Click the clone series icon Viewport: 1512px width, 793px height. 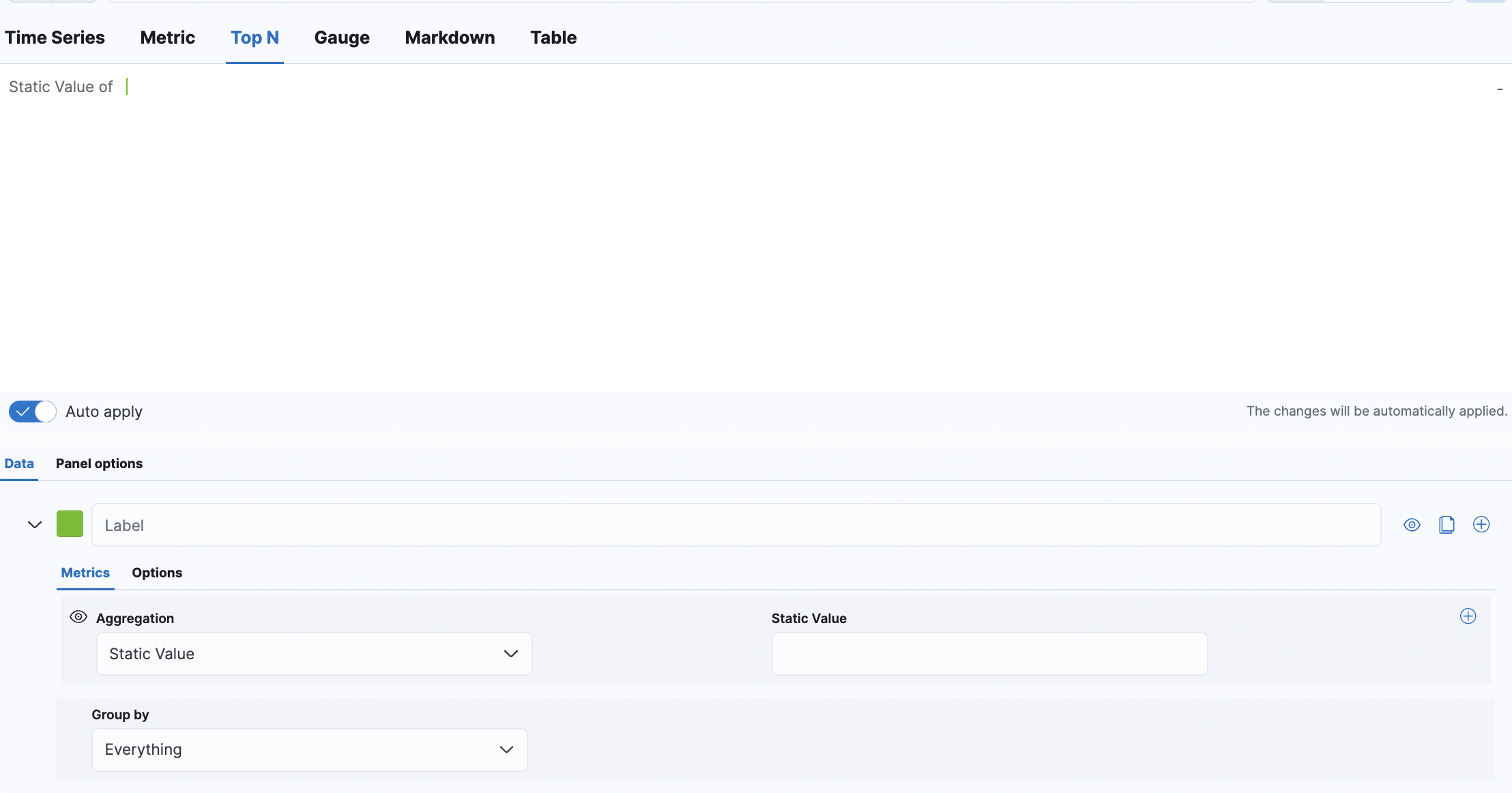[1446, 525]
